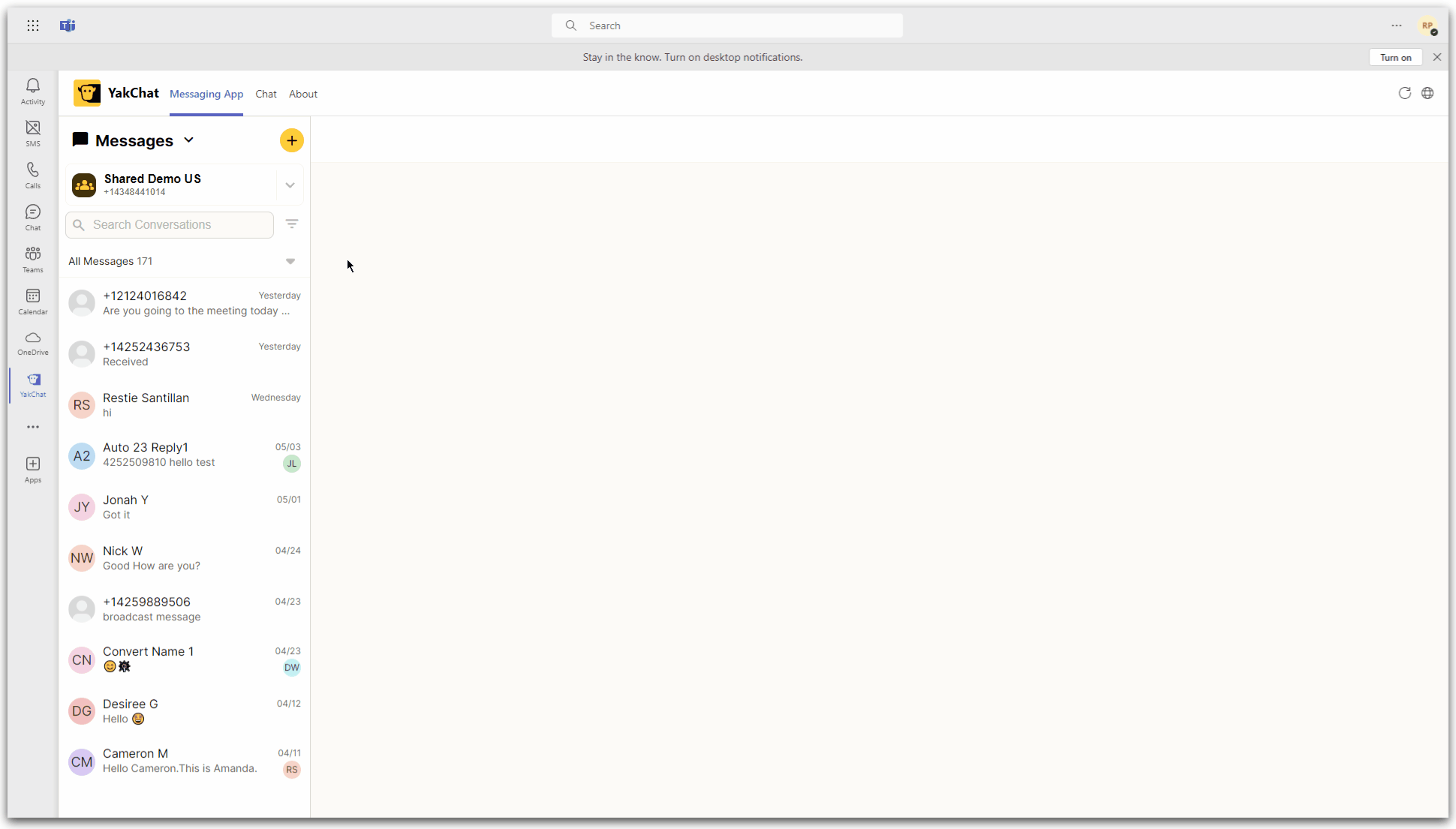Open conversation with +12124016842
Screen dimensions: 1456x829
pos(185,303)
